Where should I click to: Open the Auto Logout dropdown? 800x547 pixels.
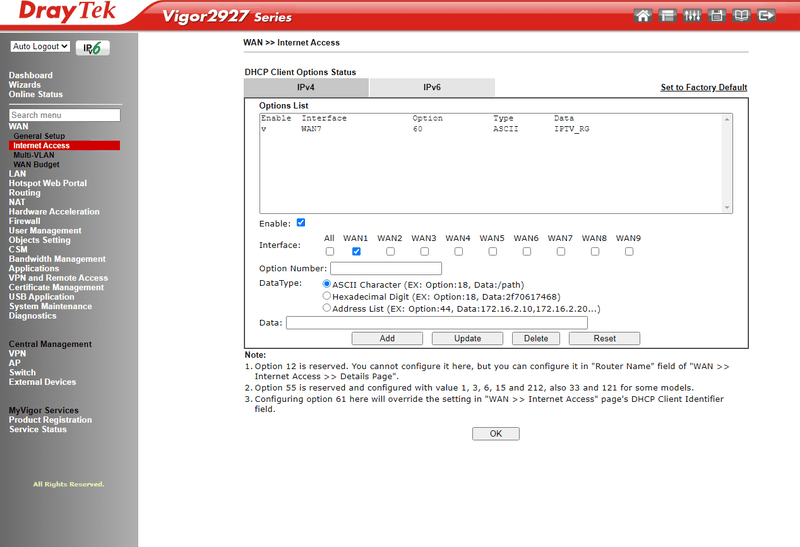40,46
